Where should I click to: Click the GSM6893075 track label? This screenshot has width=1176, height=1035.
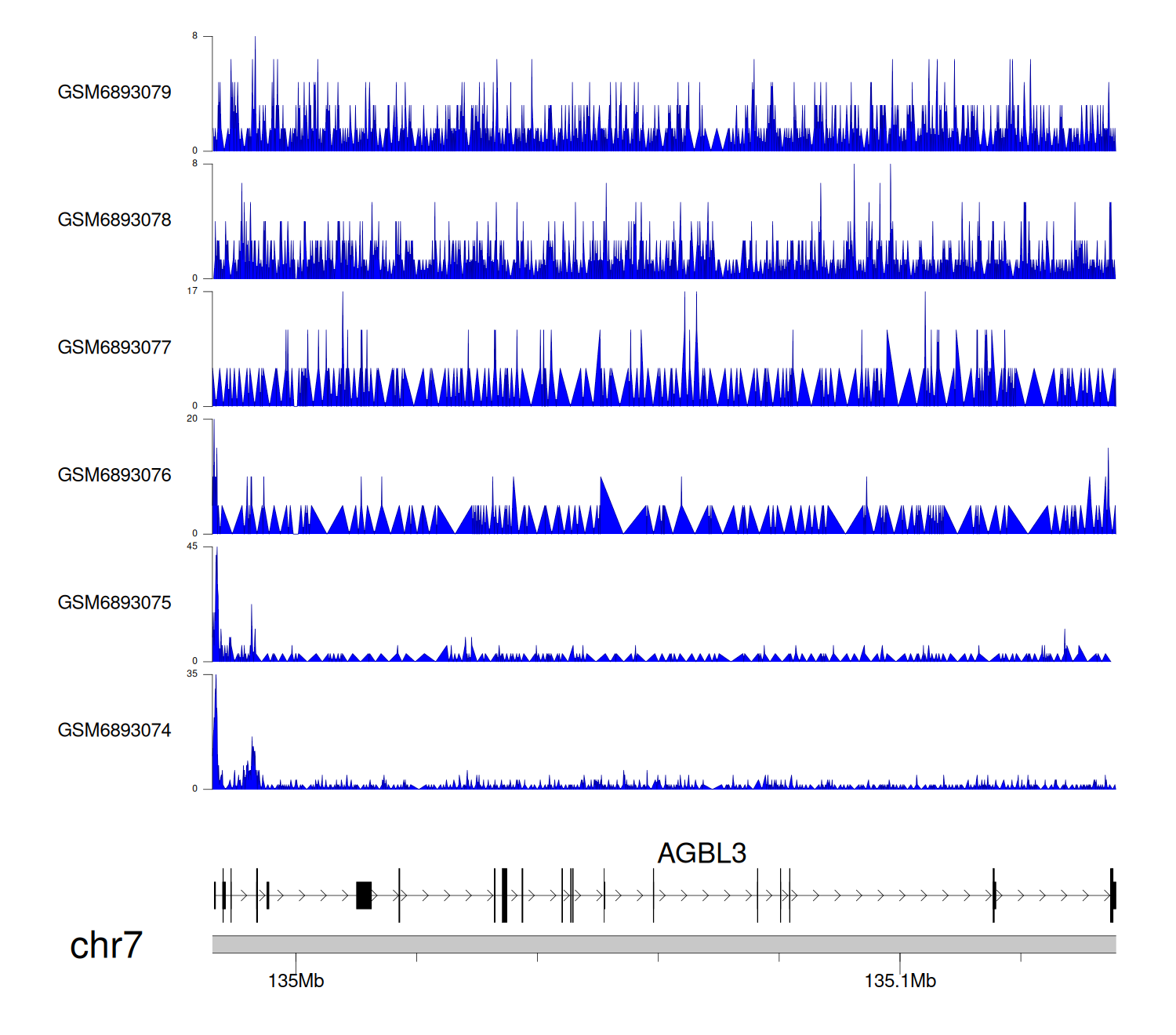pos(114,603)
